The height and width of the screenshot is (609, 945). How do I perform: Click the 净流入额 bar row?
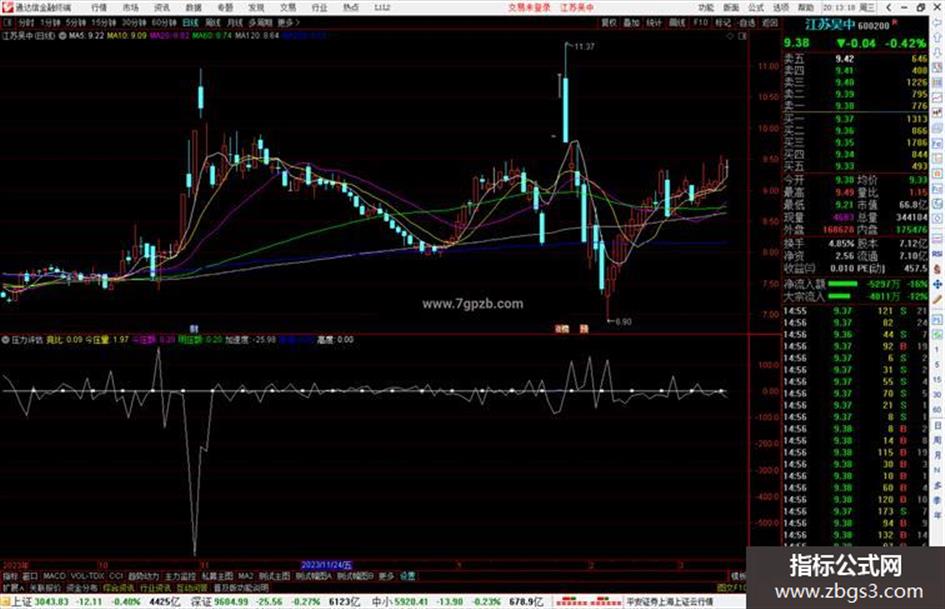click(855, 283)
